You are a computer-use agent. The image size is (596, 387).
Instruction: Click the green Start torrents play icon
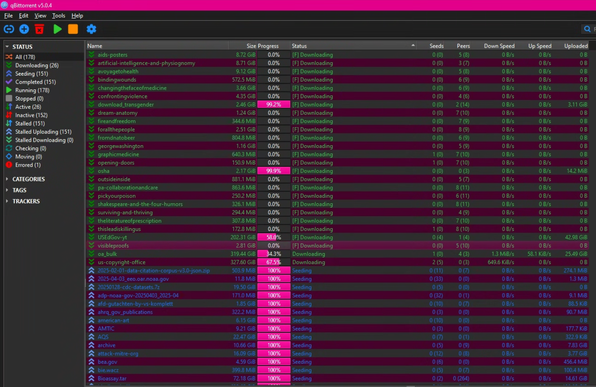tap(57, 29)
